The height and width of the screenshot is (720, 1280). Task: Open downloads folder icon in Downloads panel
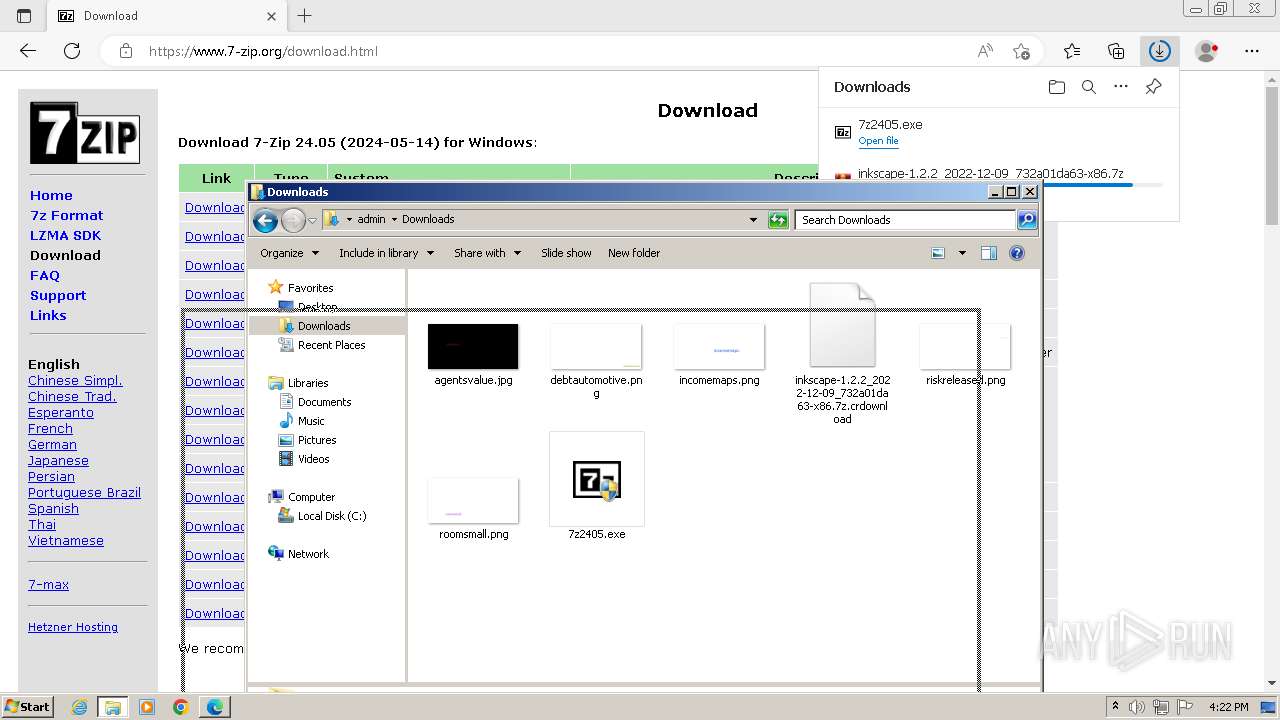point(1057,87)
